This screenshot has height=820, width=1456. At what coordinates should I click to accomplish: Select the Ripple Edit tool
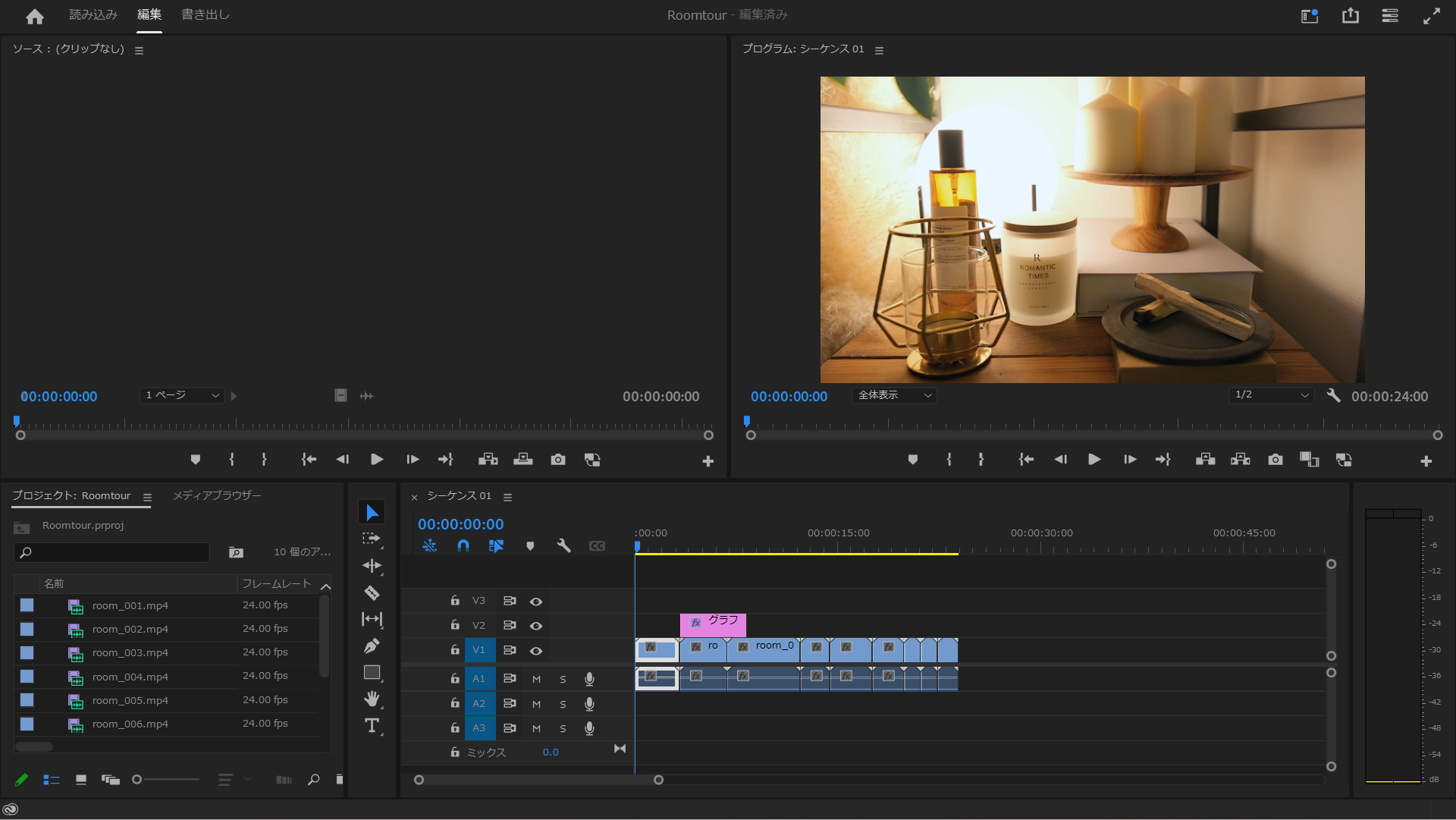pos(372,566)
